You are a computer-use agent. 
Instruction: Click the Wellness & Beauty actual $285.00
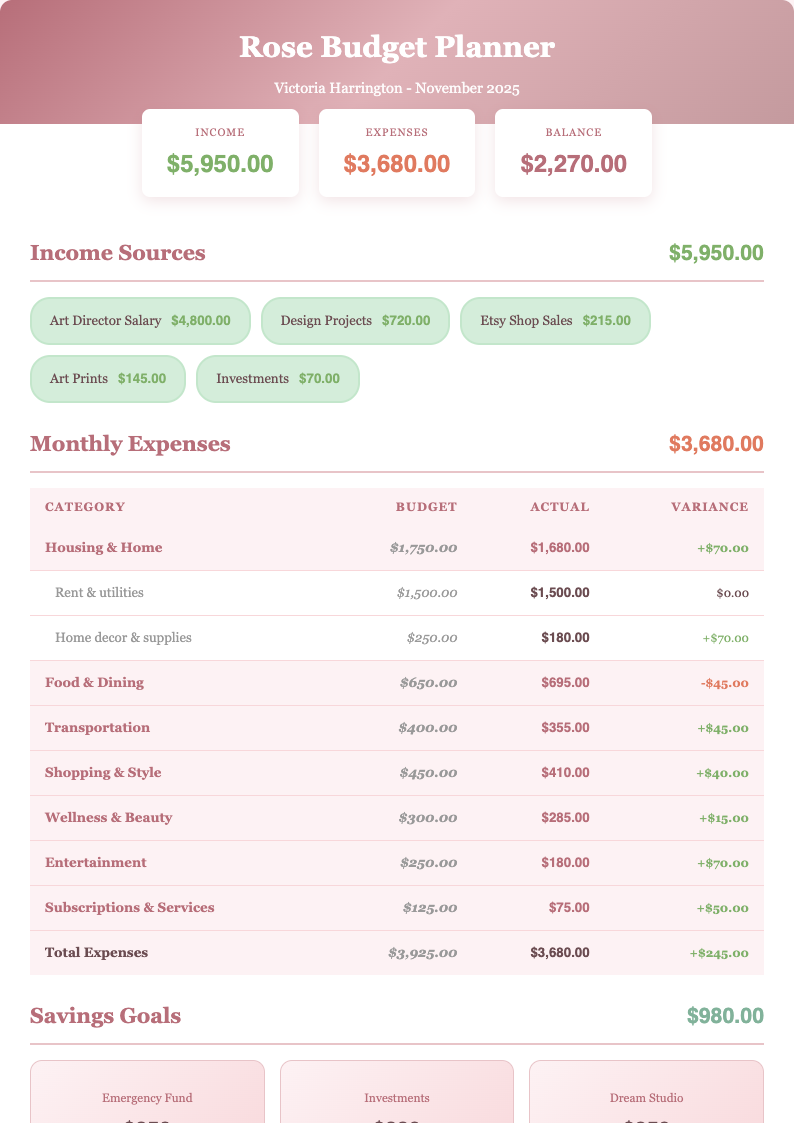(566, 819)
